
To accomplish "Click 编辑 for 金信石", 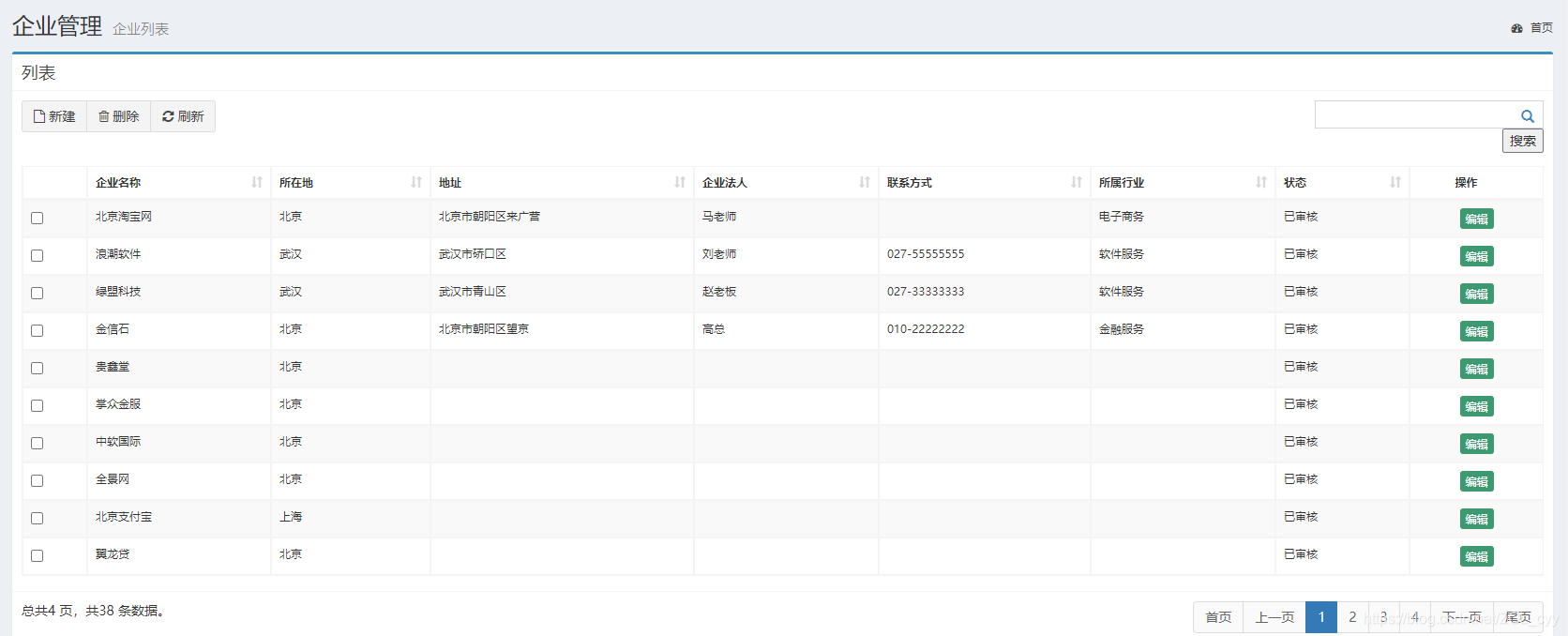I will coord(1476,331).
